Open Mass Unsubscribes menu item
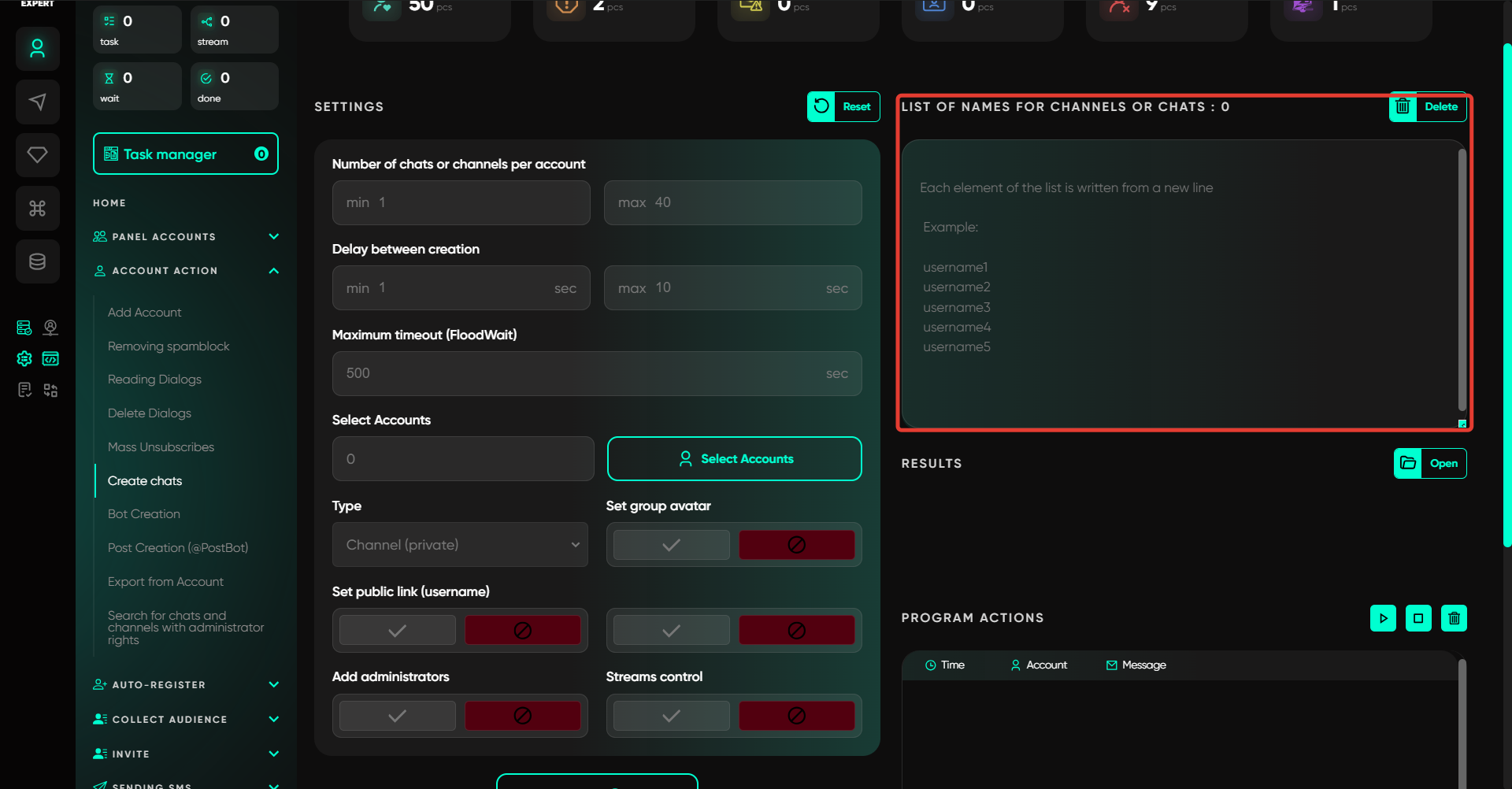The image size is (1512, 789). click(x=161, y=447)
